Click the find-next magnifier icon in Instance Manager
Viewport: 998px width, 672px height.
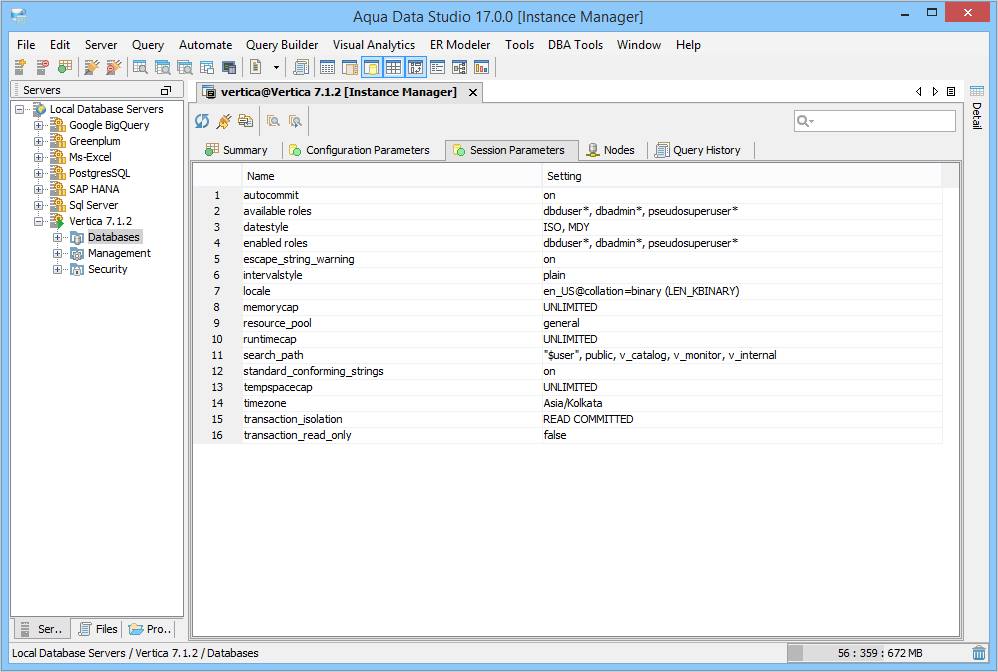click(295, 121)
